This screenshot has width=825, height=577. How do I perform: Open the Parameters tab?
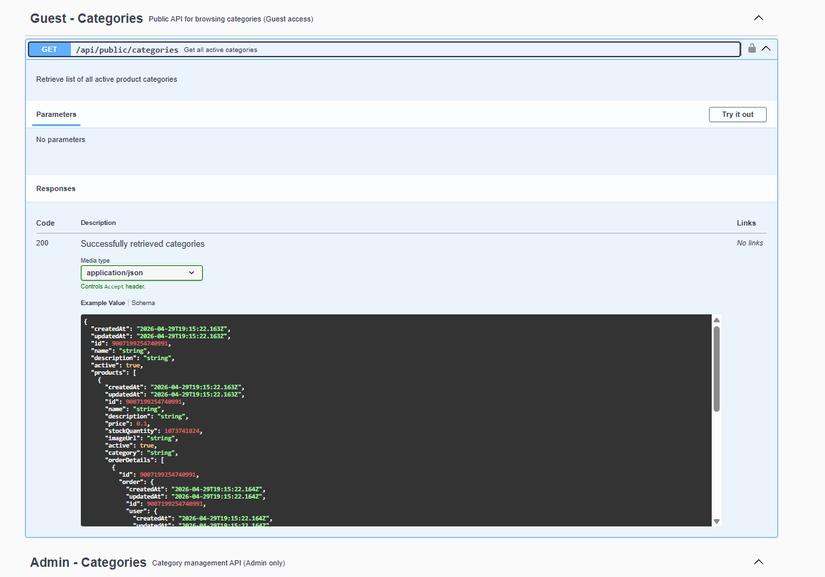(56, 114)
